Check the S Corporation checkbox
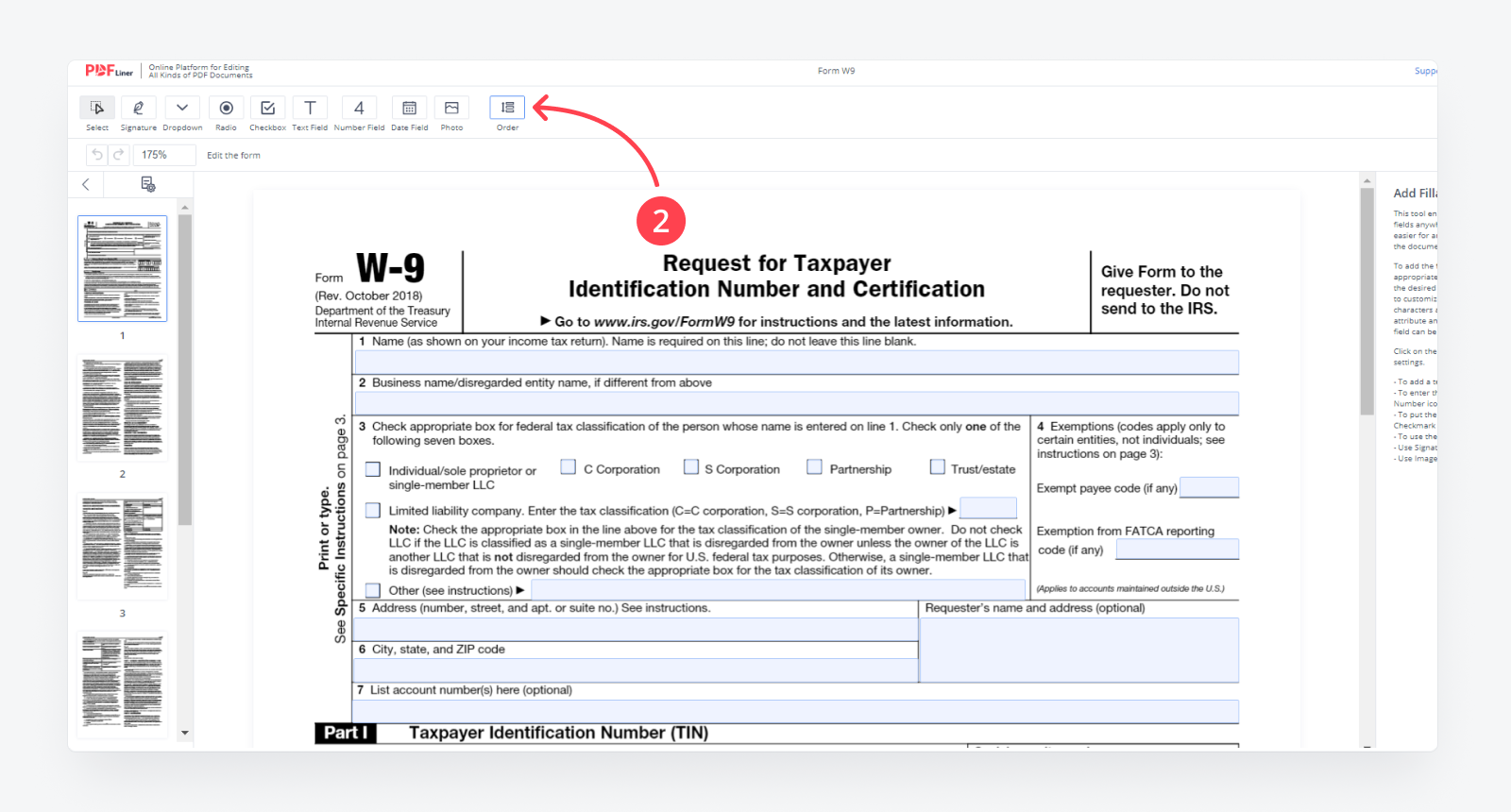 (x=691, y=466)
